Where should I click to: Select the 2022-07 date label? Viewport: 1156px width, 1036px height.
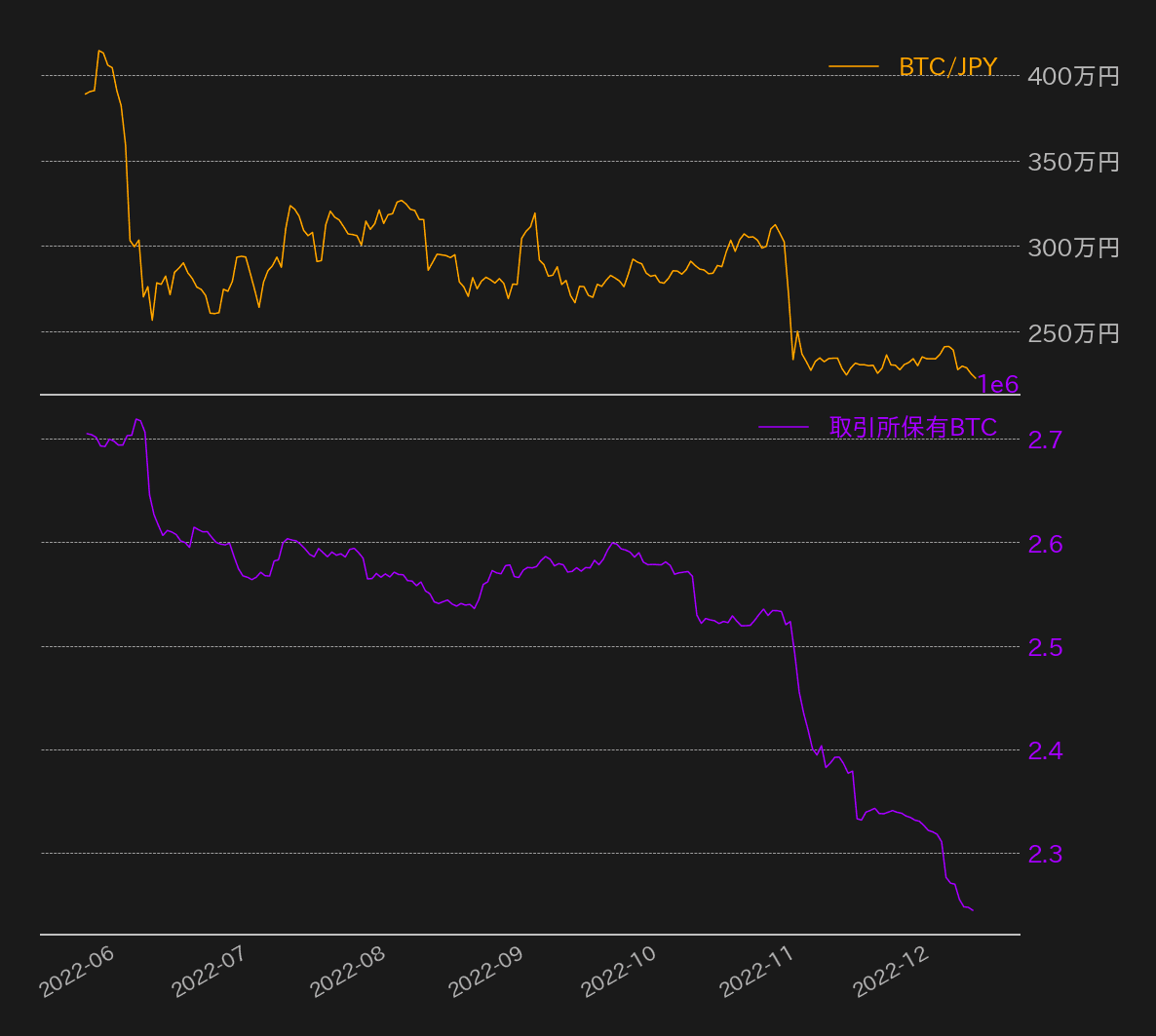[x=209, y=972]
